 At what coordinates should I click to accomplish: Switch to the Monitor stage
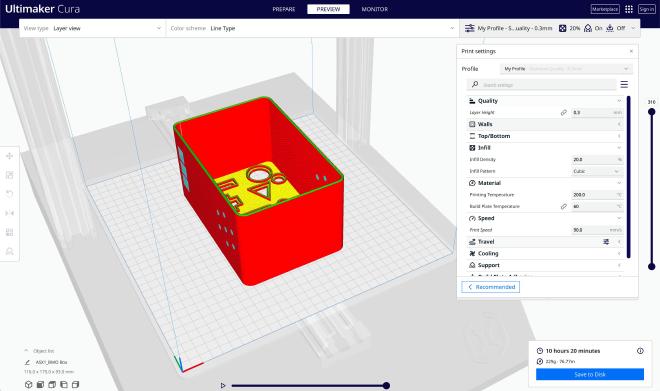click(x=375, y=9)
